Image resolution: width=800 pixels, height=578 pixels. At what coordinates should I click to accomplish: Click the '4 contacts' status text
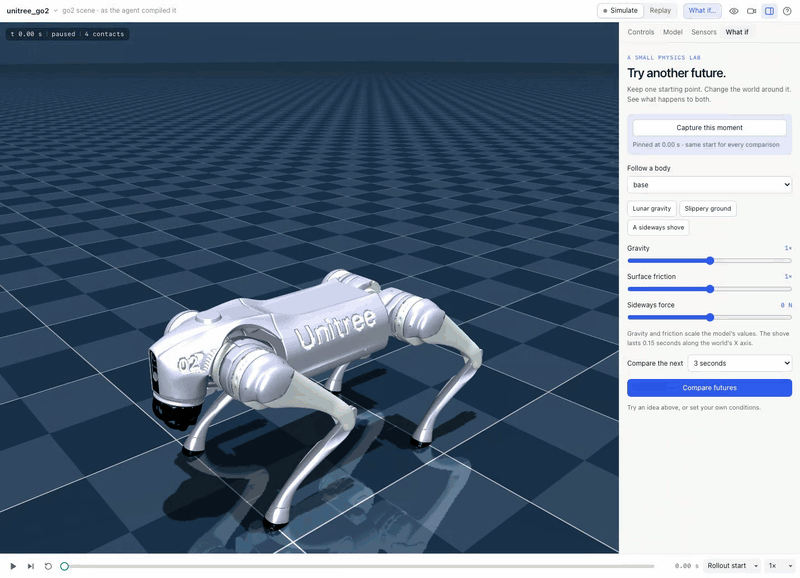tap(104, 34)
